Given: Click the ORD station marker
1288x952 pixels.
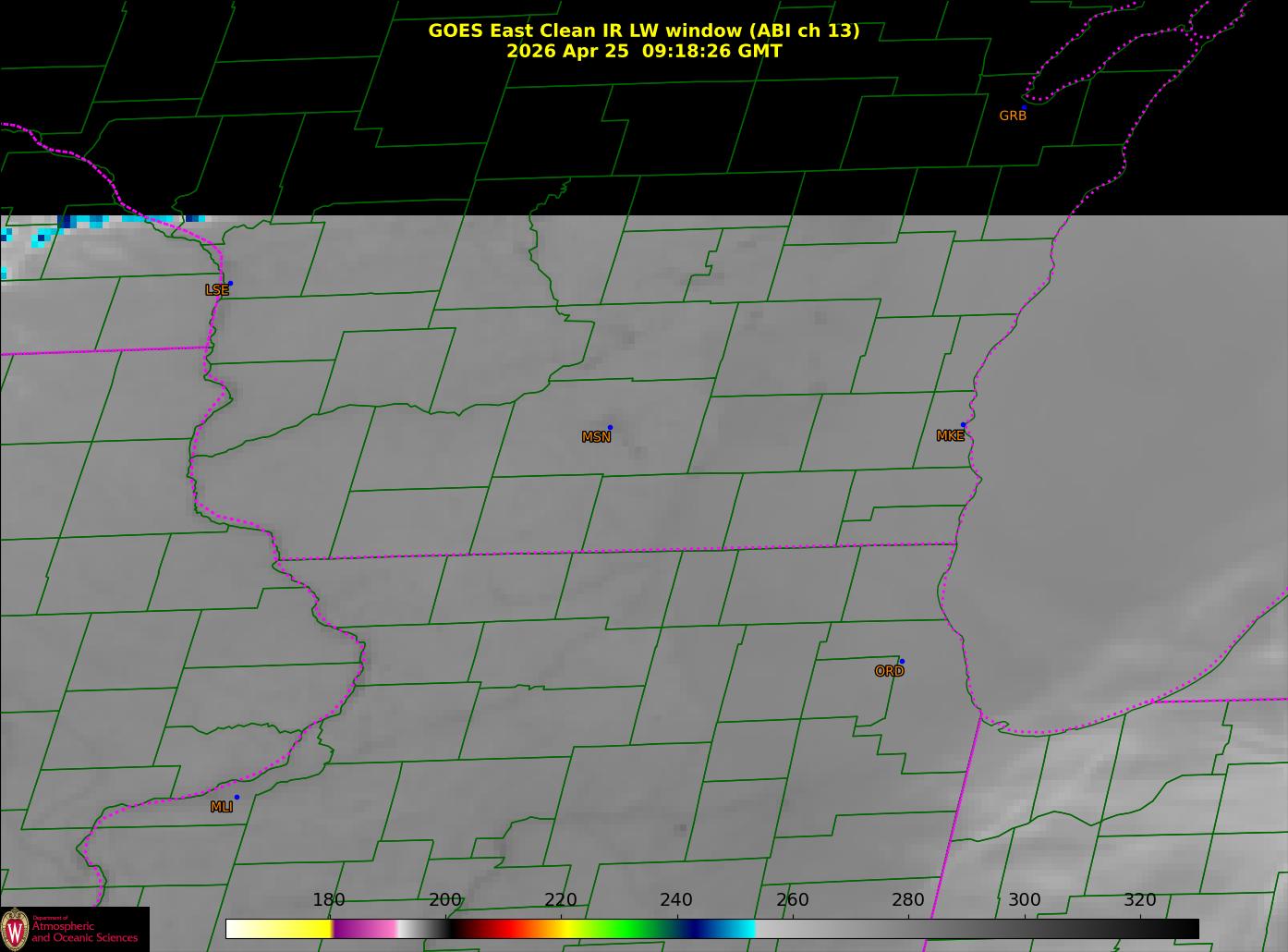Looking at the screenshot, I should click(902, 661).
